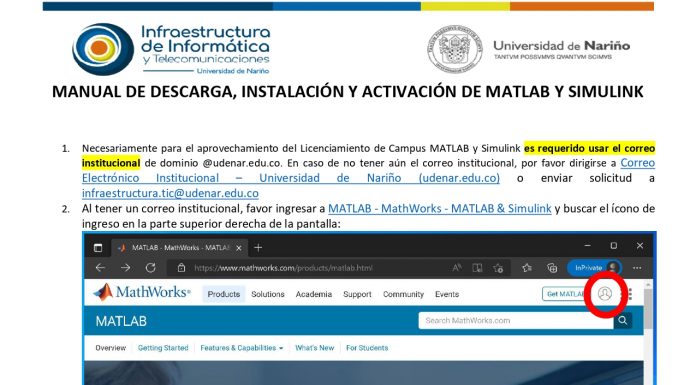Click the browser forward arrow
Screen dimensions: 696x385
pyautogui.click(x=126, y=268)
